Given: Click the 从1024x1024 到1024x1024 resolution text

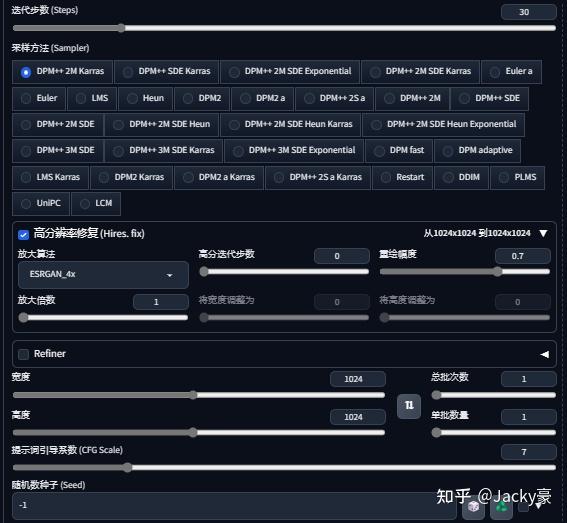Looking at the screenshot, I should click(477, 233).
